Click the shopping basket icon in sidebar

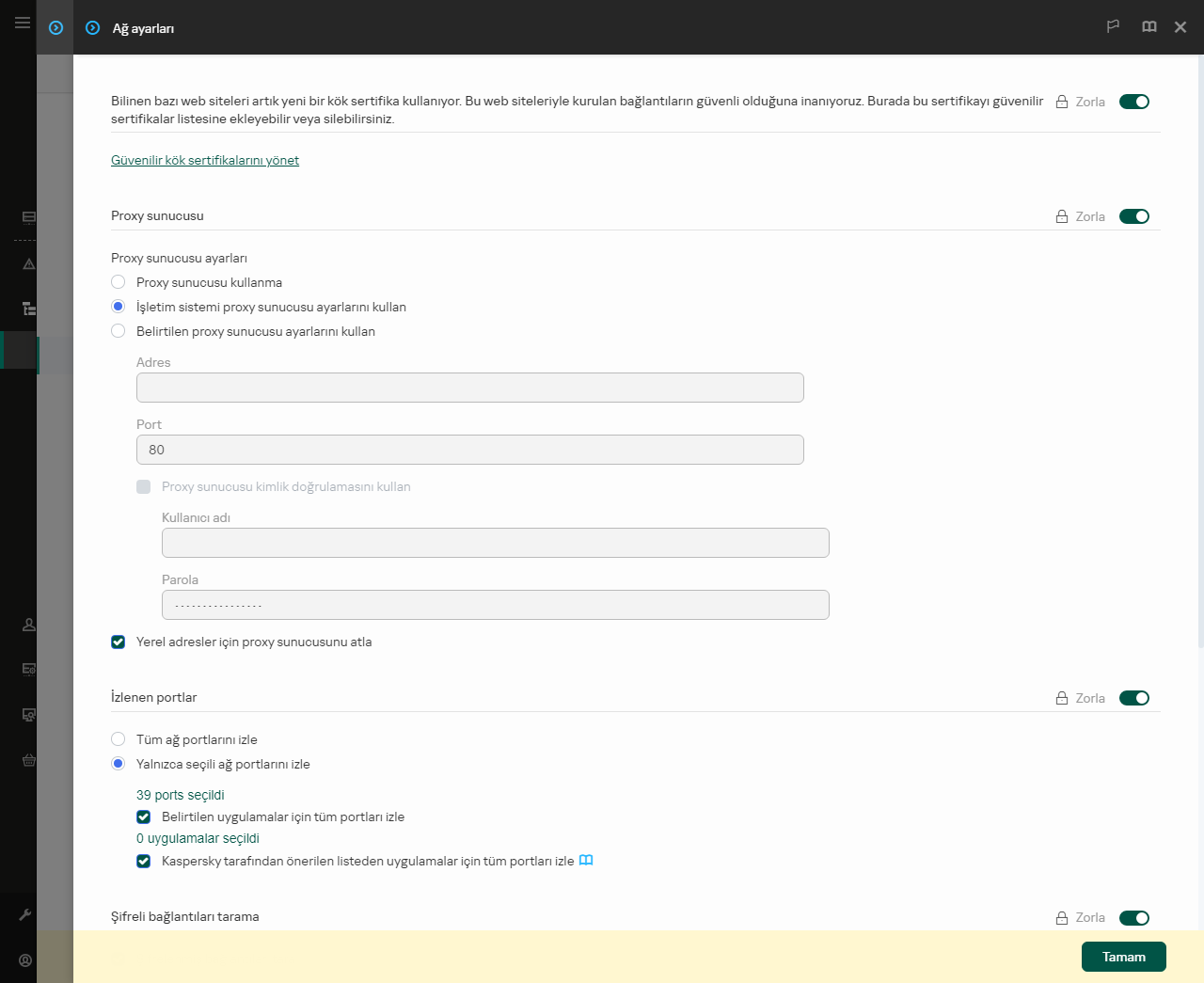pyautogui.click(x=29, y=760)
